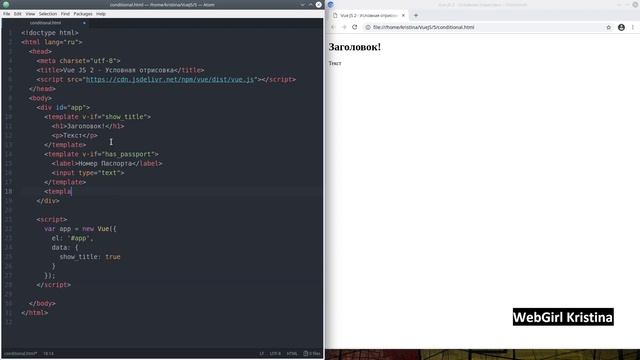Click the browser forward arrow

(x=344, y=27)
